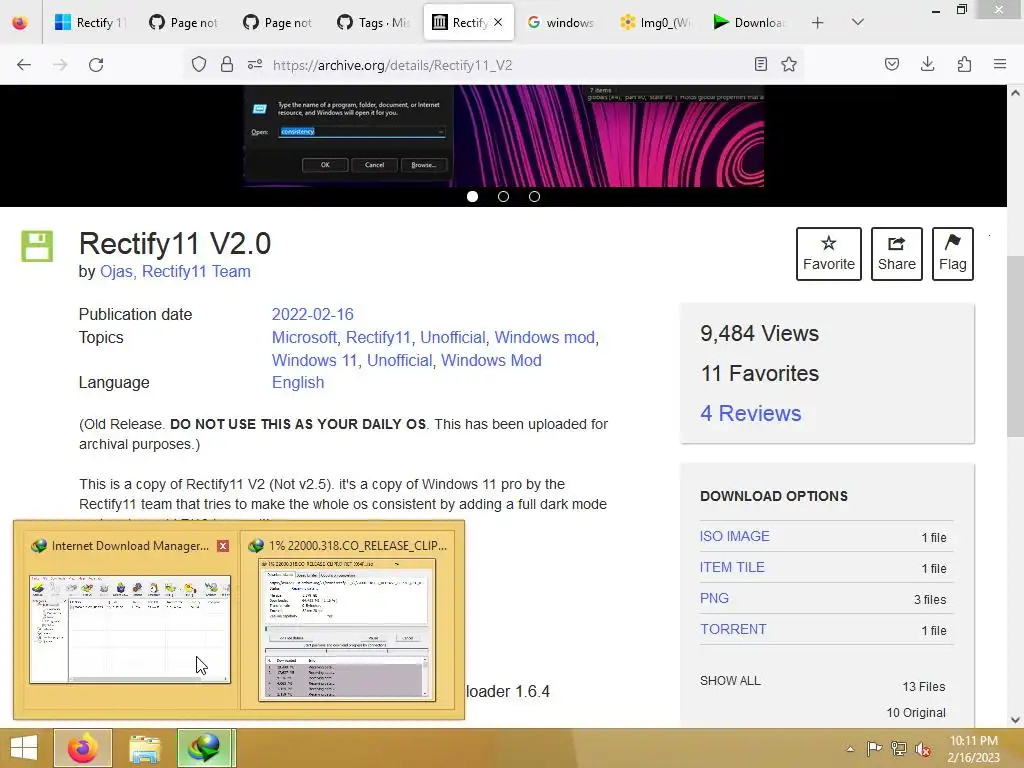Viewport: 1024px width, 768px height.
Task: Select the second carousel dot
Action: [503, 197]
